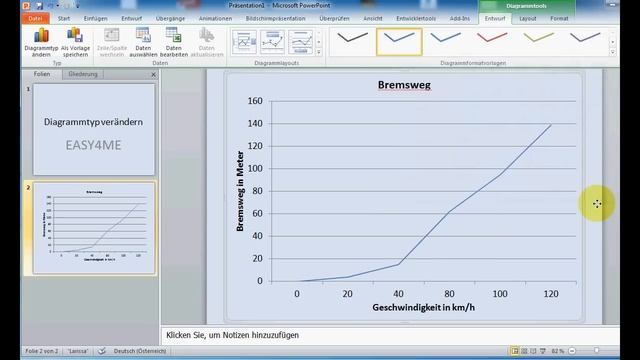Switch to Slide Sorter view in status bar

tap(524, 351)
